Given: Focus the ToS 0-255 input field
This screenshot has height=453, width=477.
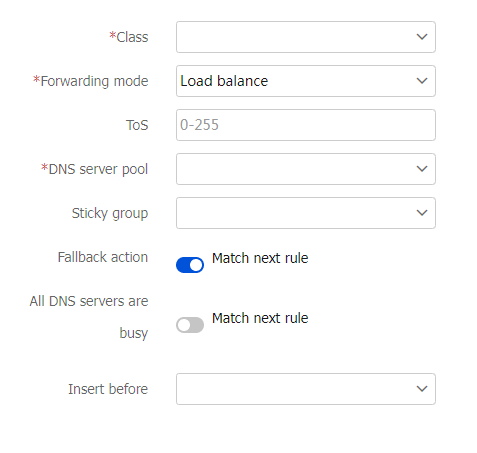Looking at the screenshot, I should click(306, 125).
